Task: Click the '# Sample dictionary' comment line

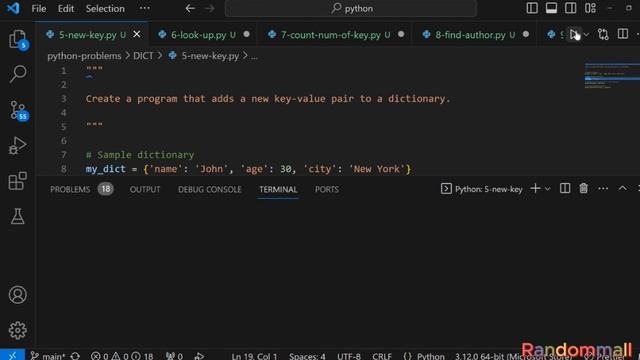Action: coord(140,155)
